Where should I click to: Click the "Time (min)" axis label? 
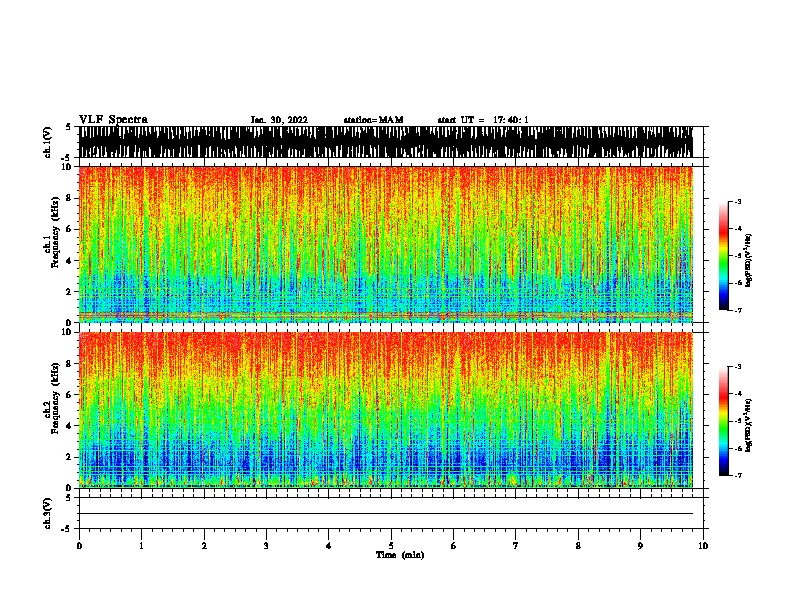tap(400, 555)
